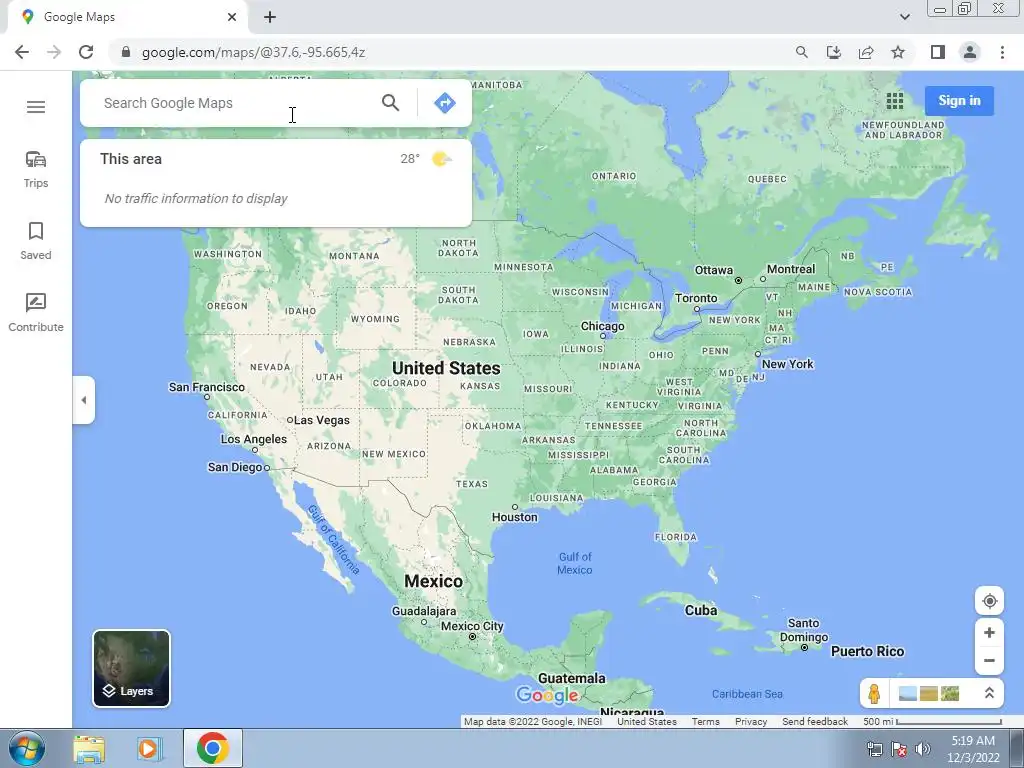1024x768 pixels.
Task: Select the Google Maps tab
Action: click(x=127, y=17)
